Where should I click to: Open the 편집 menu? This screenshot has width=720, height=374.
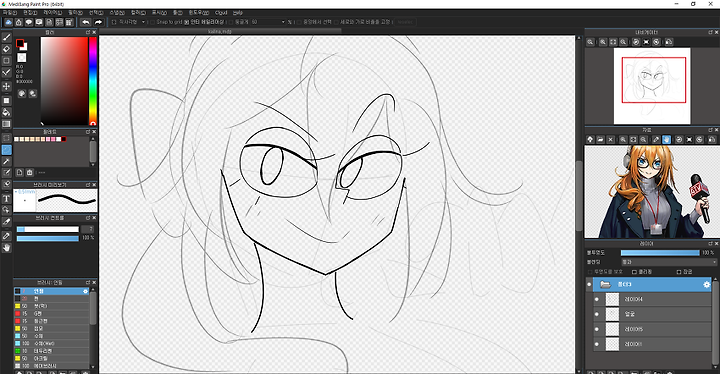tap(30, 13)
